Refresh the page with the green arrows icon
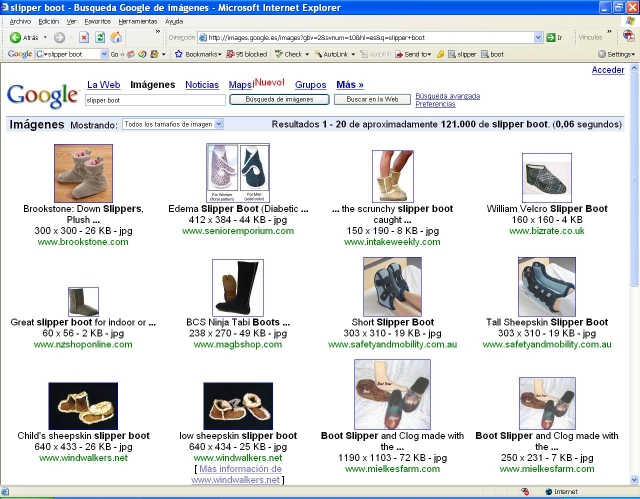 100,38
